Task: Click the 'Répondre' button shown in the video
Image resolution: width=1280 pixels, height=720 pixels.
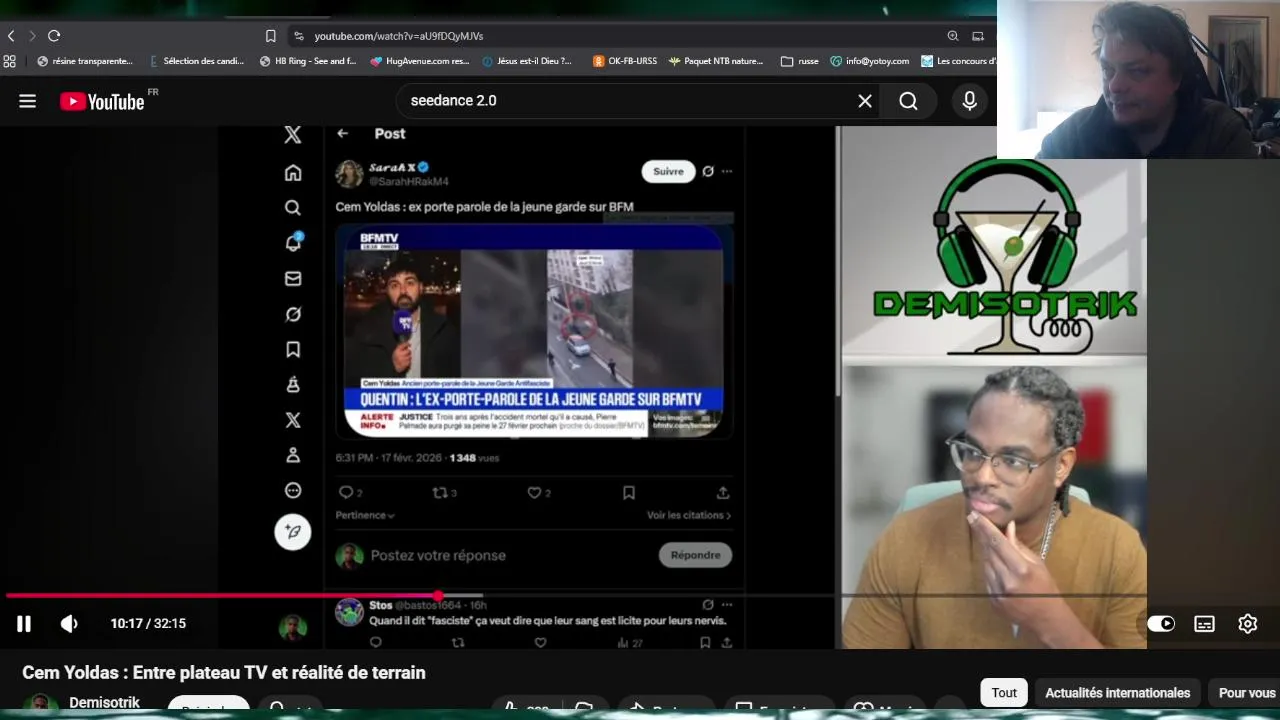Action: coord(695,555)
